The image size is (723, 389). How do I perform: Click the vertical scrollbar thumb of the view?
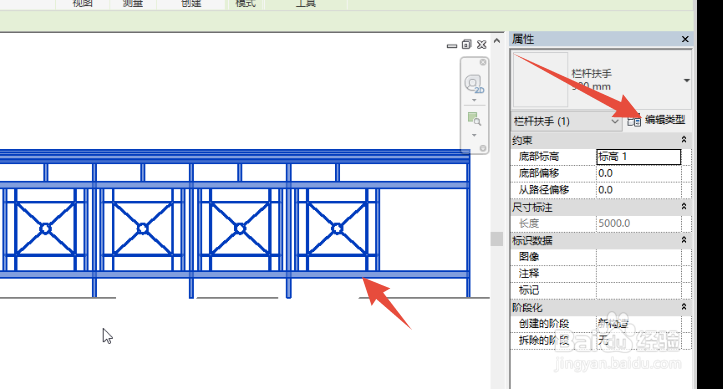click(x=497, y=239)
